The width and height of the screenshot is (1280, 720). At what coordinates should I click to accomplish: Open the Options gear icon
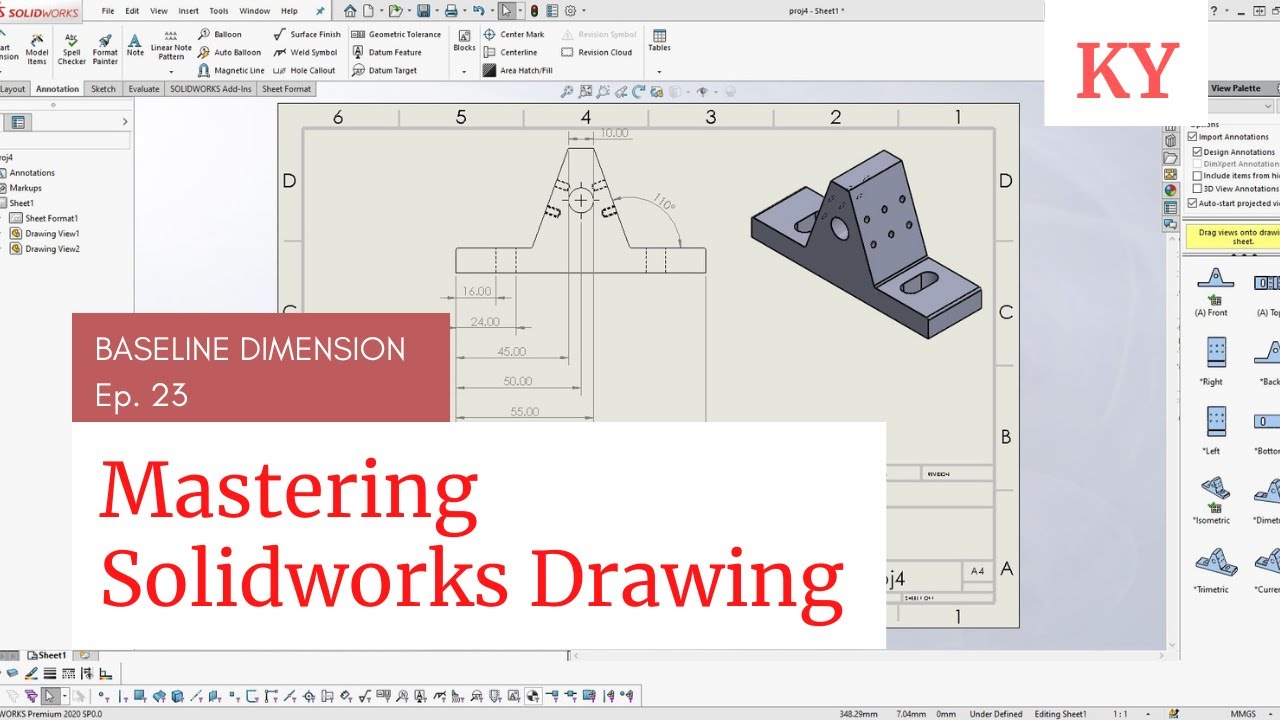tap(570, 11)
